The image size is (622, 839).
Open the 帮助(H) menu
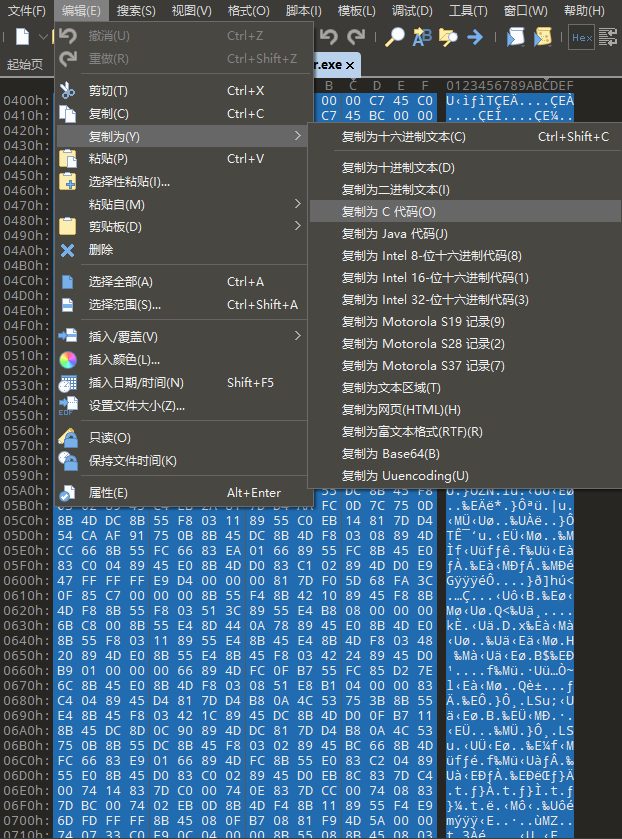(x=584, y=10)
